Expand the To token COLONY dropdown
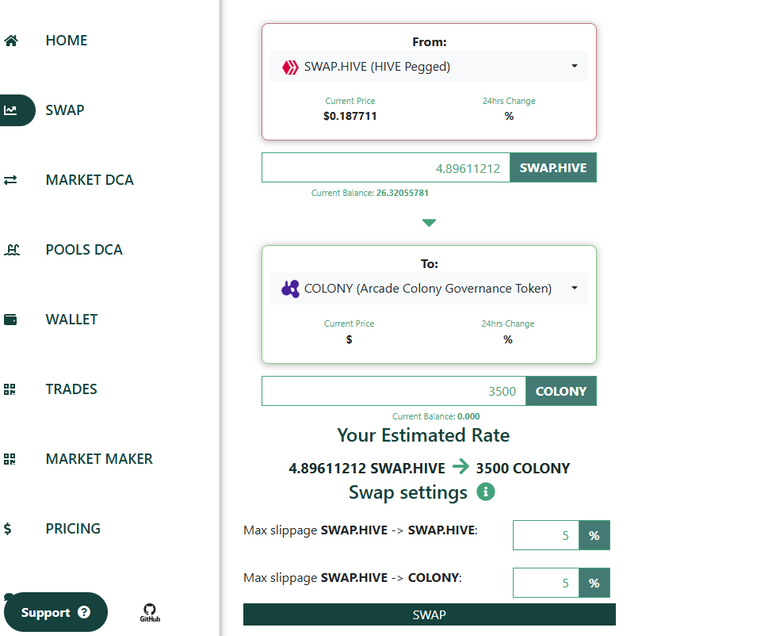The width and height of the screenshot is (768, 636). (x=429, y=289)
